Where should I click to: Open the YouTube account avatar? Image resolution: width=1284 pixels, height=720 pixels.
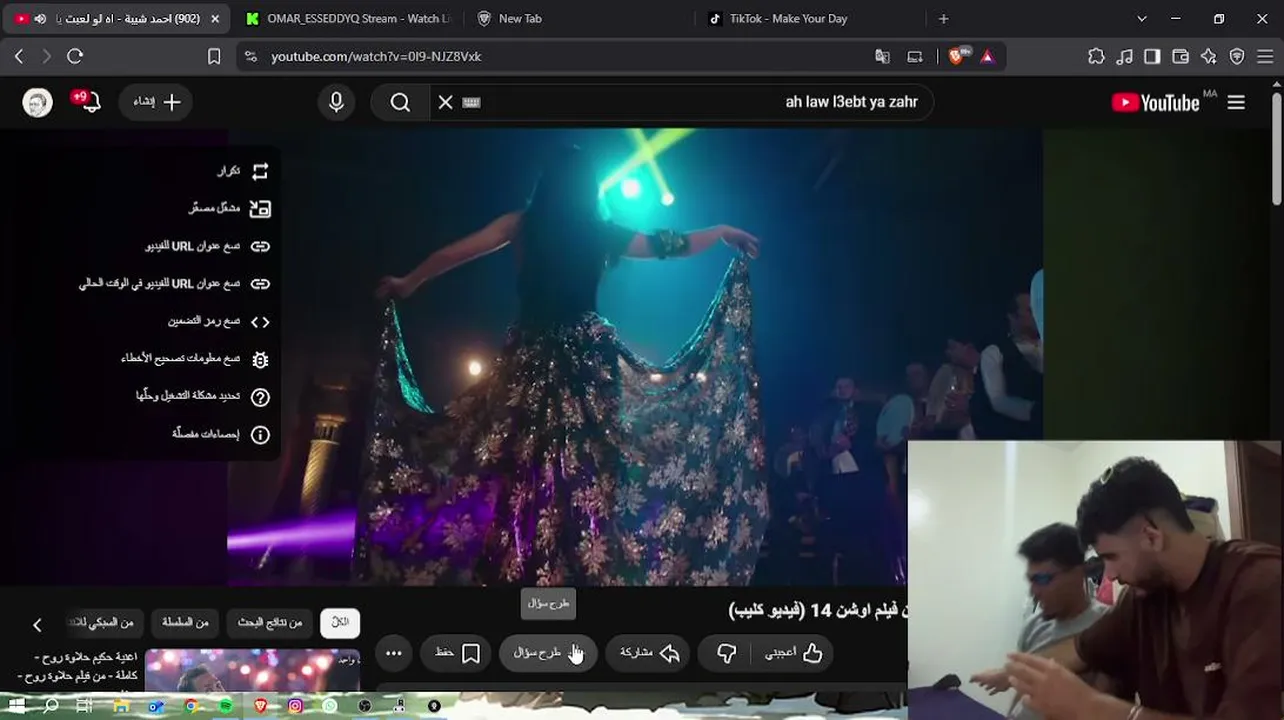click(x=38, y=102)
